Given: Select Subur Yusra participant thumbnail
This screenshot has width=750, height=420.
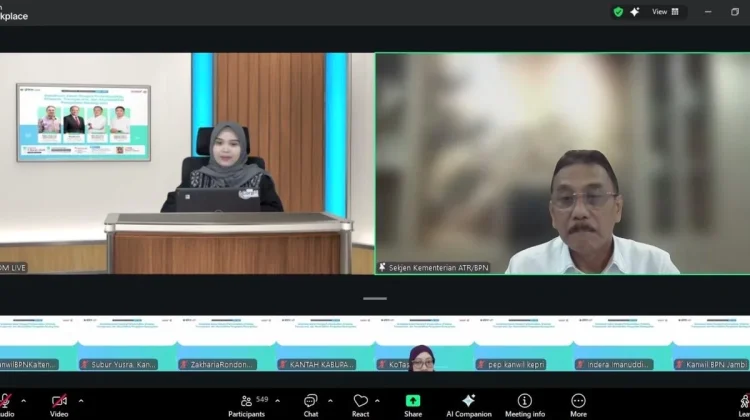Looking at the screenshot, I should [118, 344].
